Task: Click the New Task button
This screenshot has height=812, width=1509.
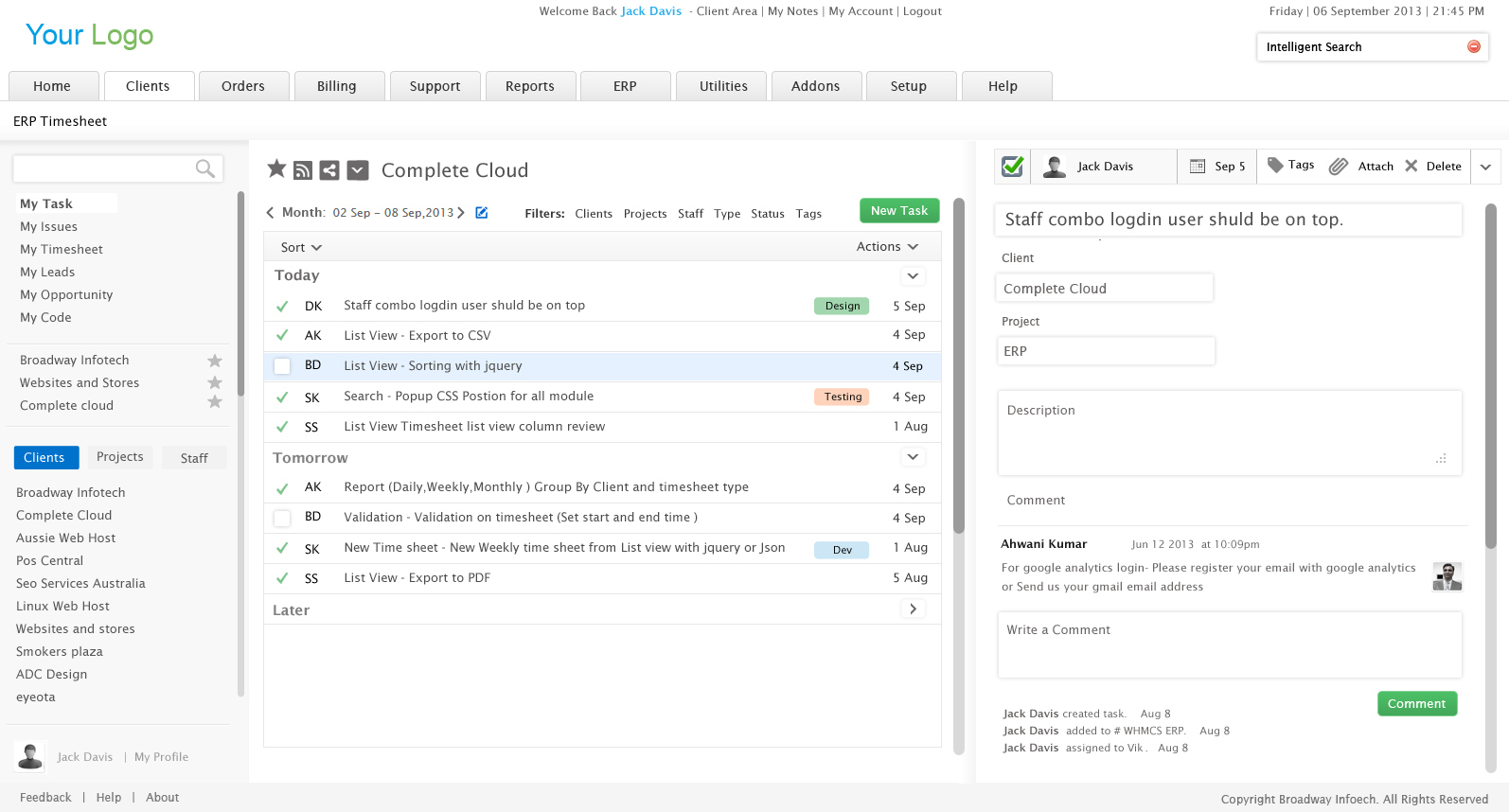Action: (899, 211)
